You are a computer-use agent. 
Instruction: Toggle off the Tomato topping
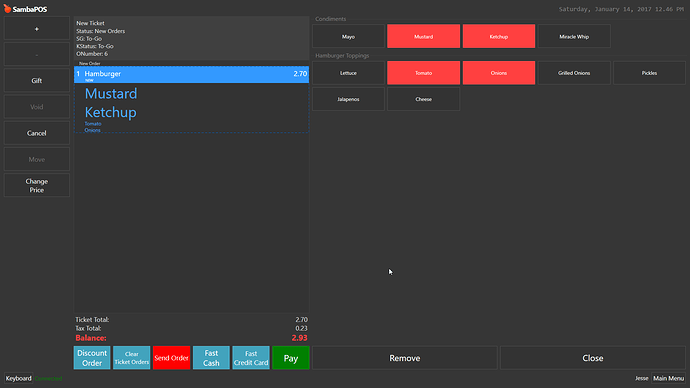423,73
